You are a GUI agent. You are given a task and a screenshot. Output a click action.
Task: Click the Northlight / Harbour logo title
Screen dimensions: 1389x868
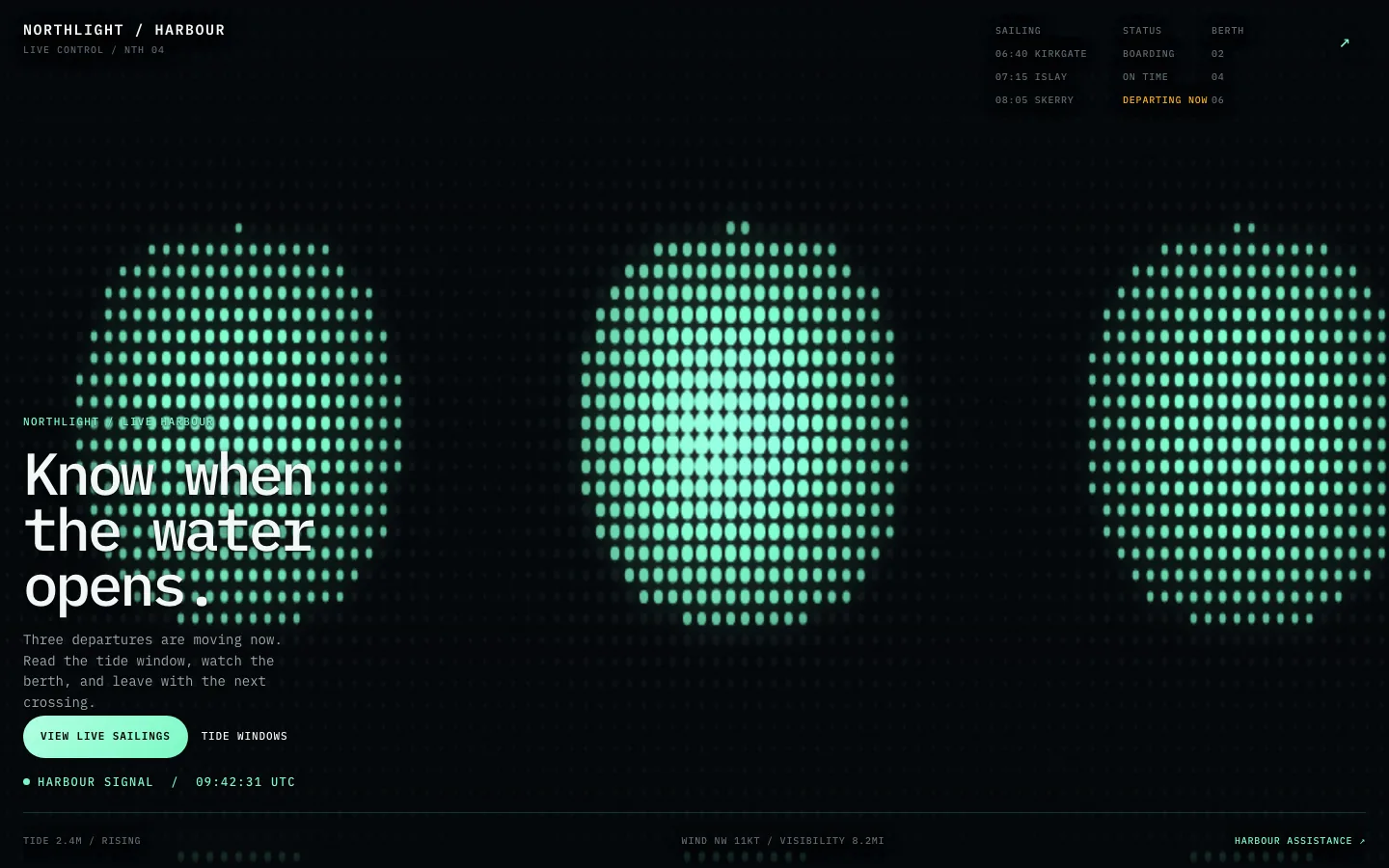click(124, 30)
